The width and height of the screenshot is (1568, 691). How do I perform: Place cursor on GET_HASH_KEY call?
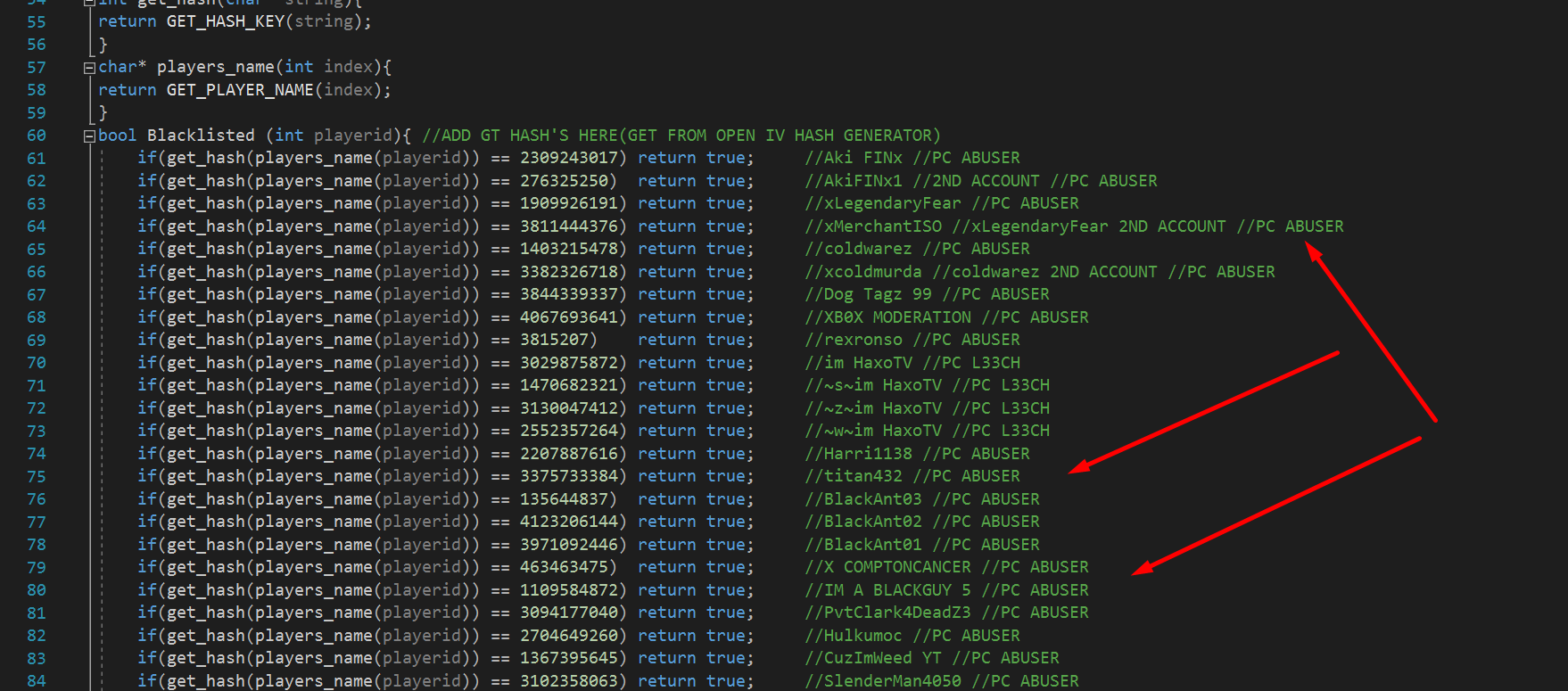225,21
